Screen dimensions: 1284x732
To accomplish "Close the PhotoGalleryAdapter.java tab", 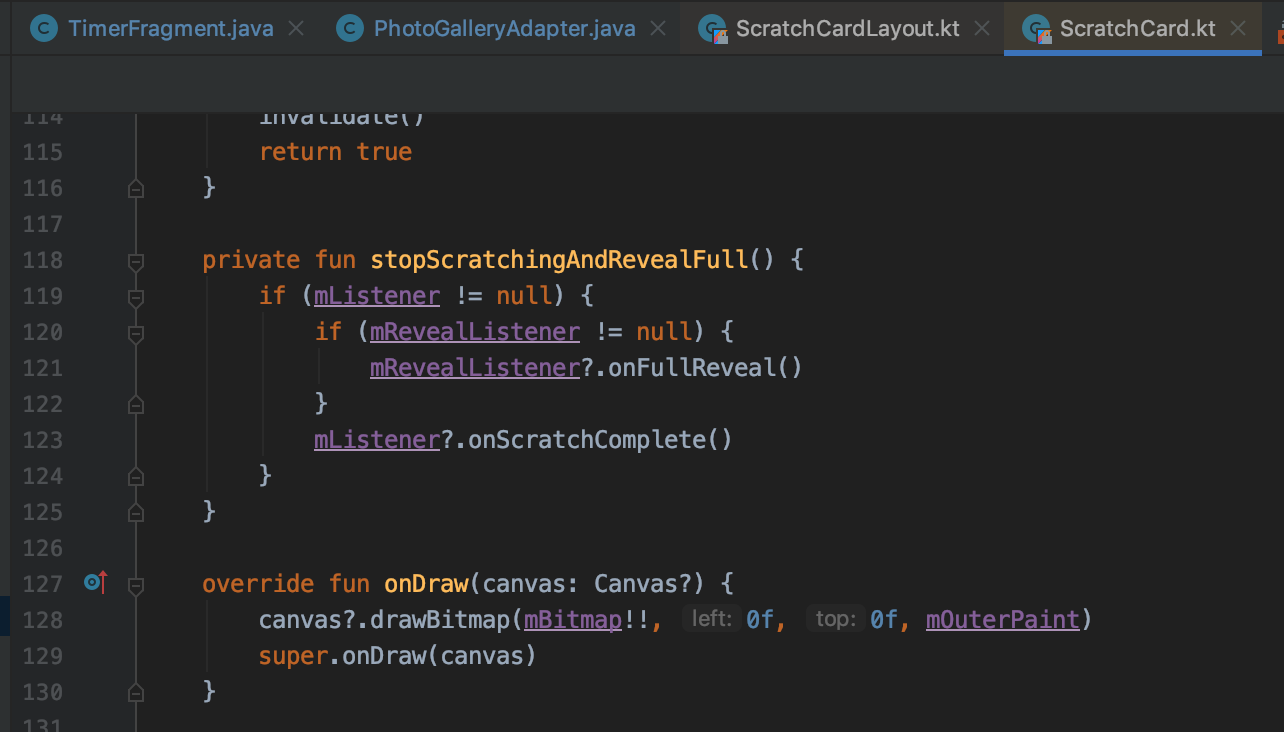I will [x=657, y=28].
